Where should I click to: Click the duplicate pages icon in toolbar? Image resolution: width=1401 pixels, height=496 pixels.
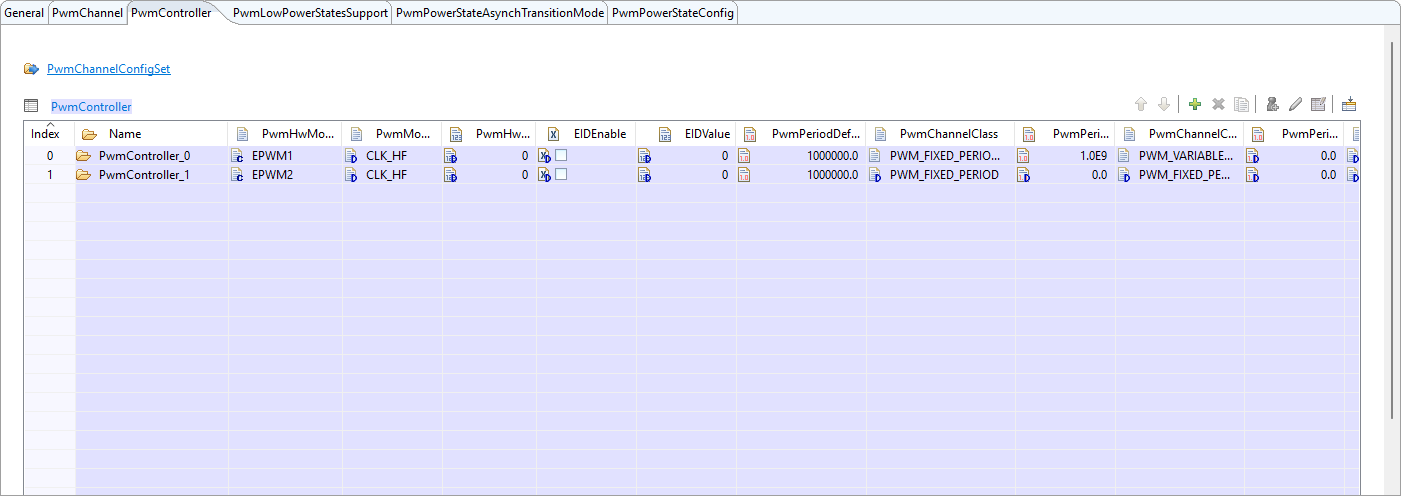pos(1241,104)
